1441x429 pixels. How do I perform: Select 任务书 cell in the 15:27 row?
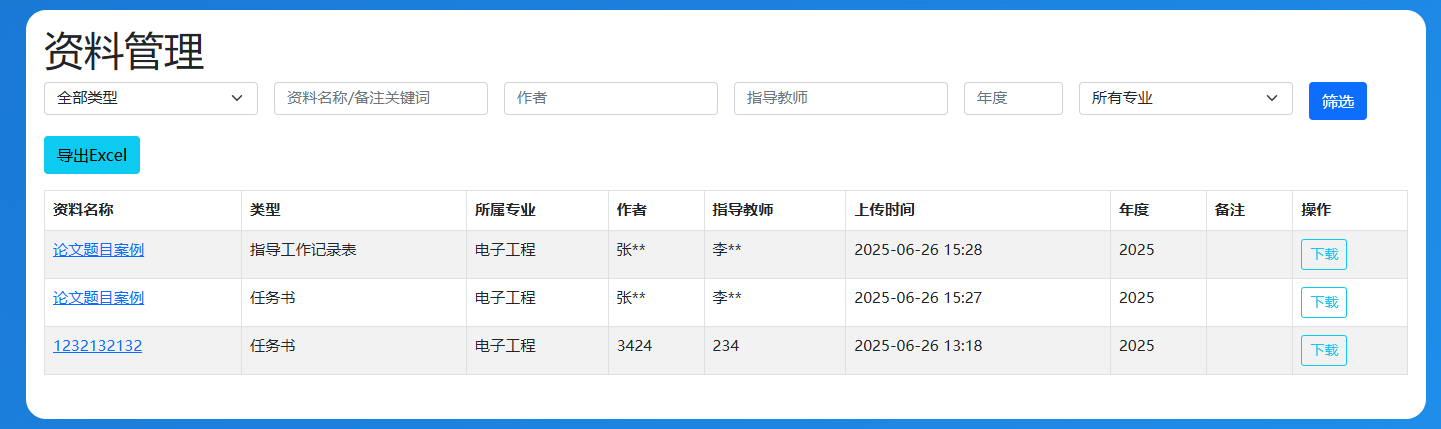(354, 302)
